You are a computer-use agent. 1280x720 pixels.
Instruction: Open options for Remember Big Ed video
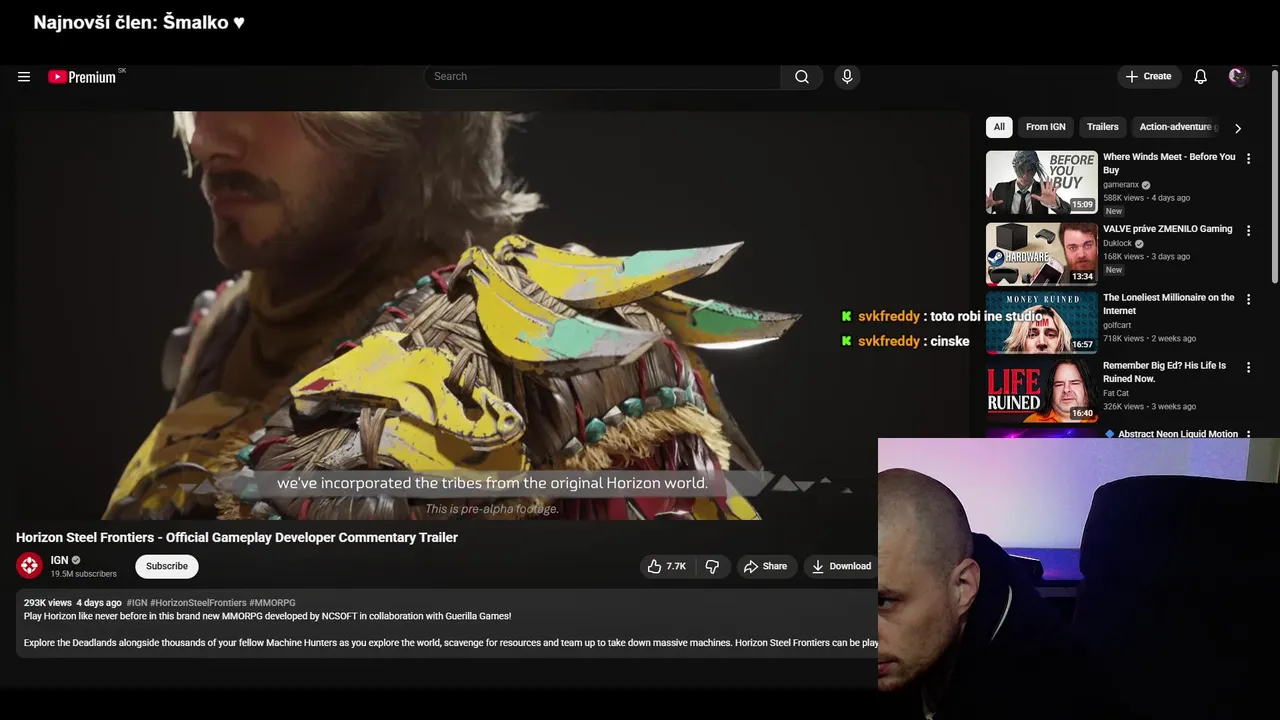(x=1248, y=368)
